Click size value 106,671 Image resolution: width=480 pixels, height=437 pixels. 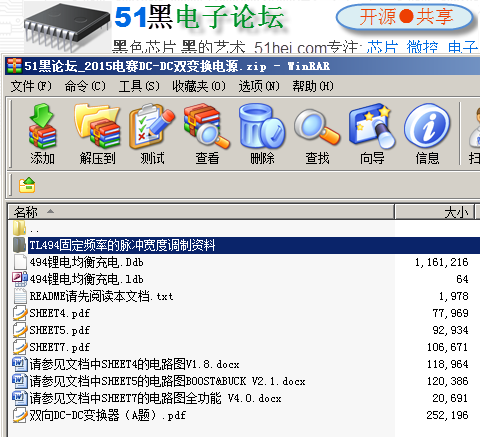447,347
